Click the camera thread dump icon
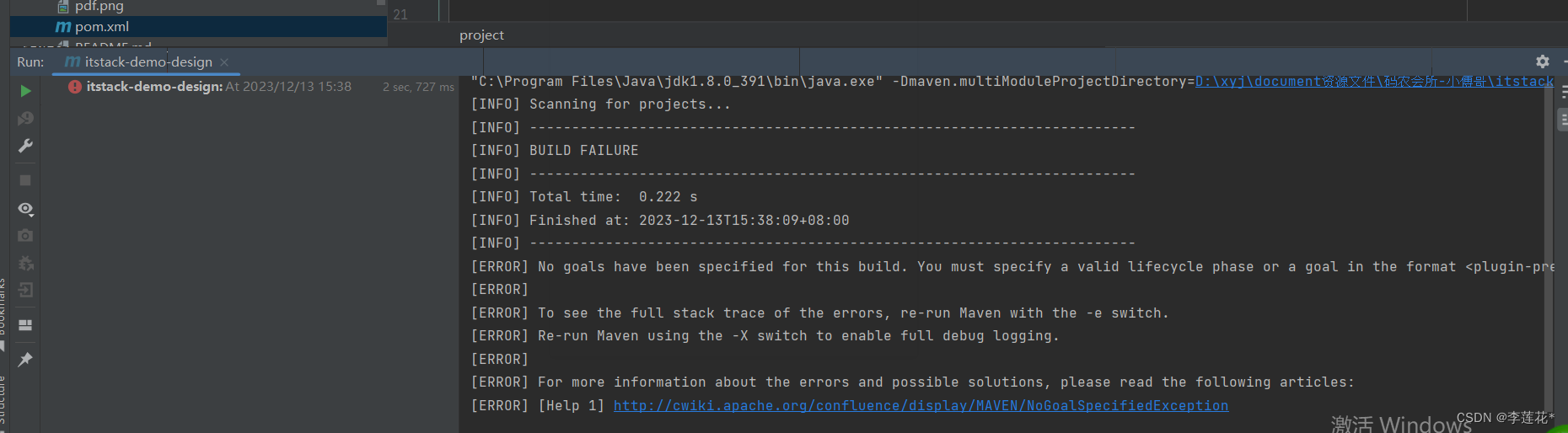Image resolution: width=1568 pixels, height=433 pixels. pyautogui.click(x=25, y=236)
